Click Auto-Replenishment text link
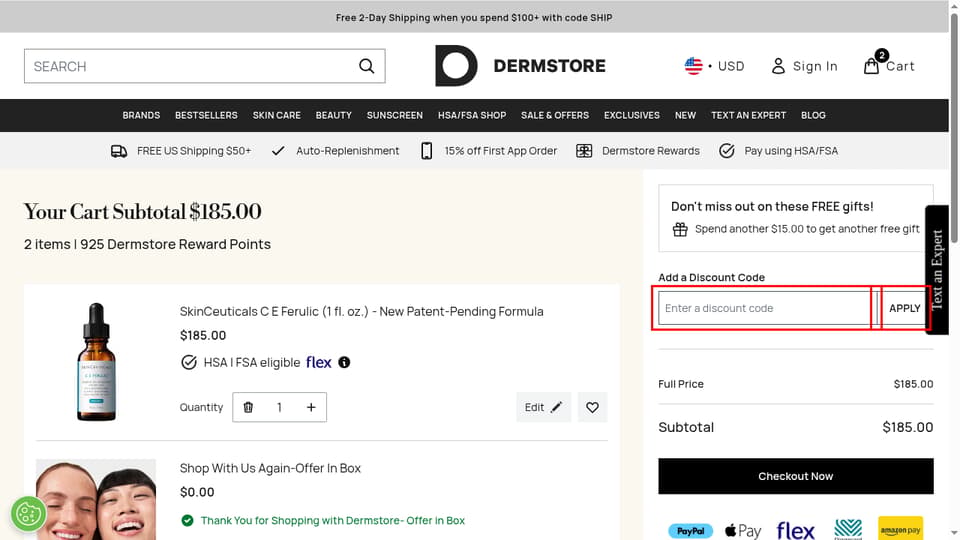 [x=347, y=151]
